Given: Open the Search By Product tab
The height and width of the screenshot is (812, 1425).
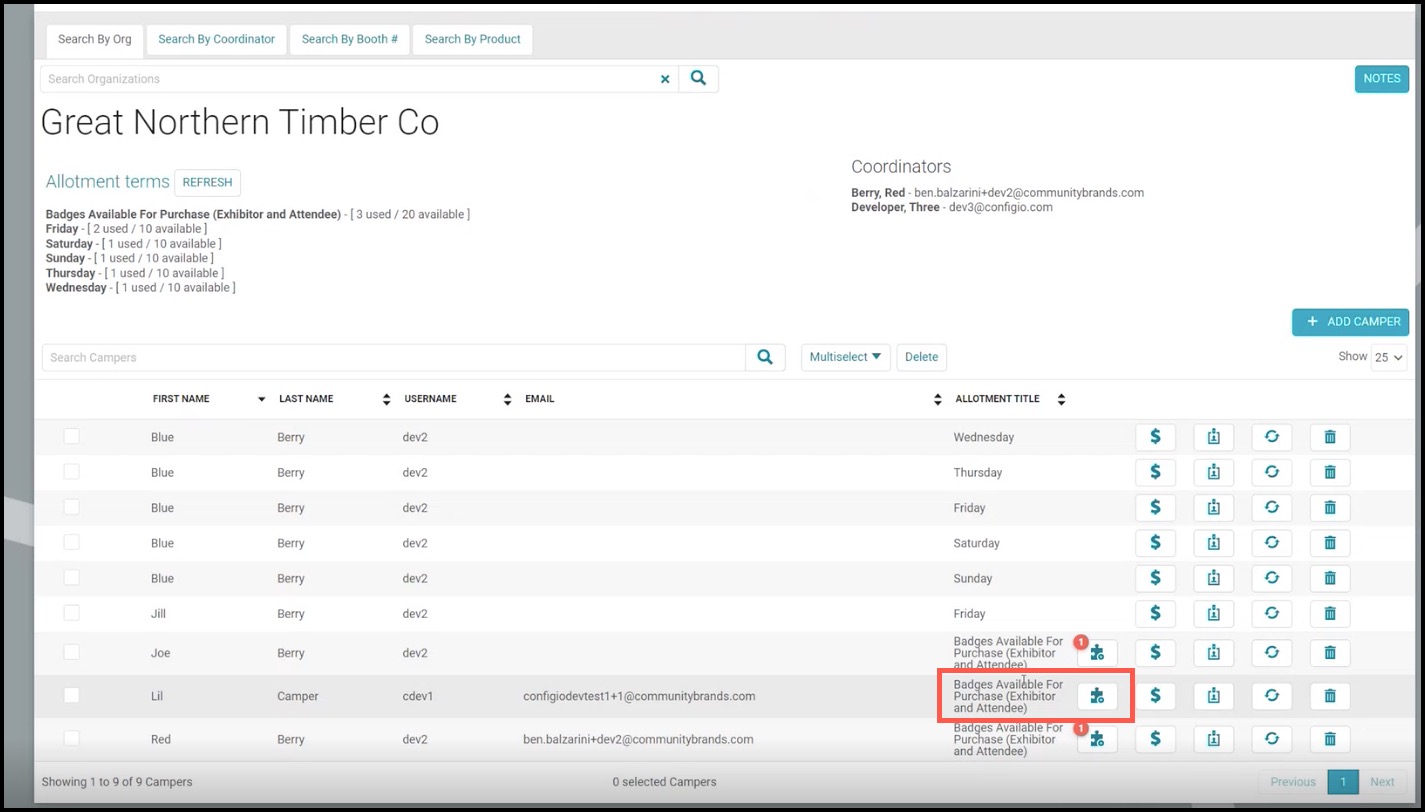Looking at the screenshot, I should 472,39.
